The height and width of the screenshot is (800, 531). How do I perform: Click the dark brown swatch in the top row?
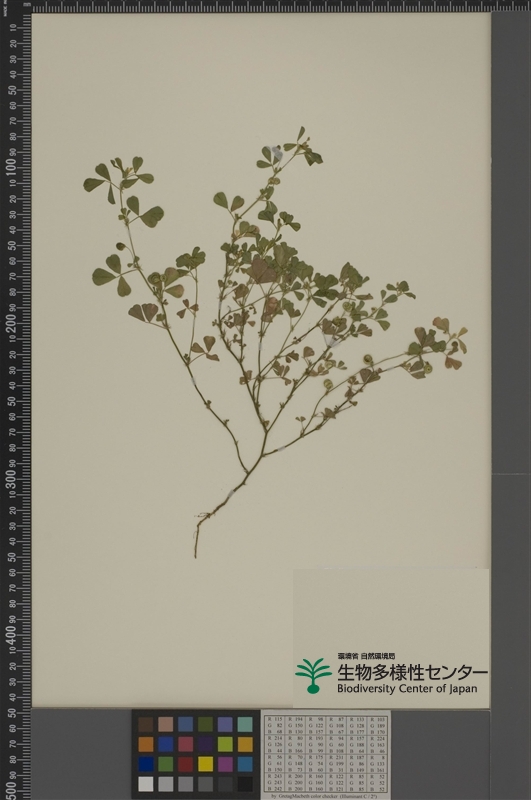click(145, 724)
